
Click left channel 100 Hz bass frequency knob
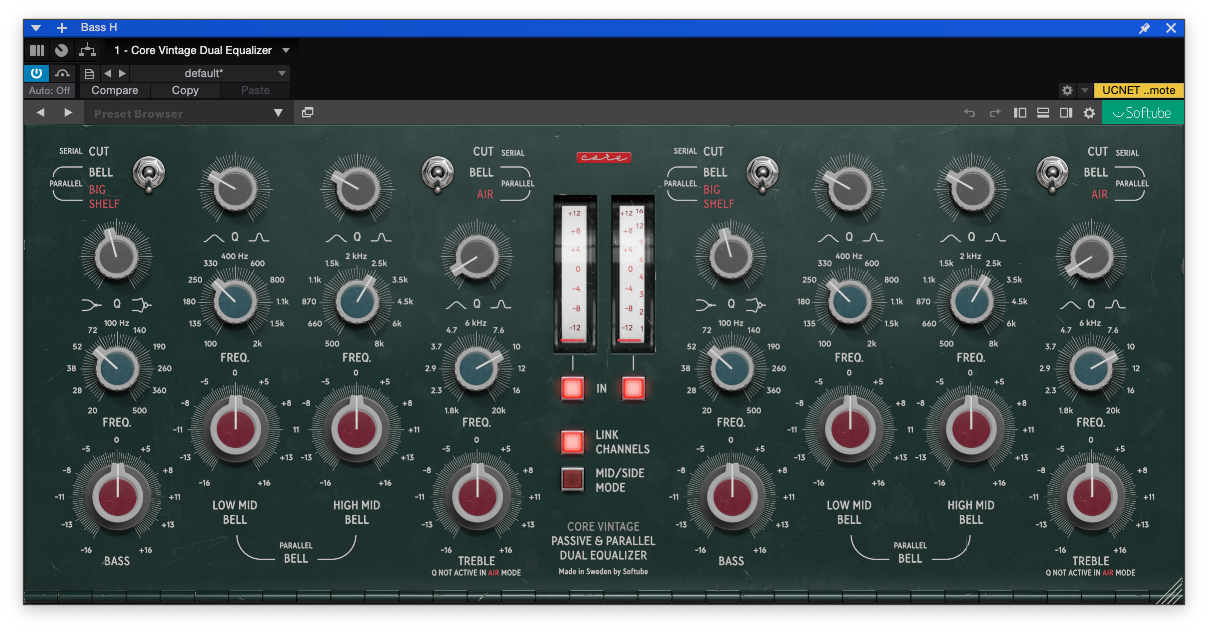[x=116, y=369]
